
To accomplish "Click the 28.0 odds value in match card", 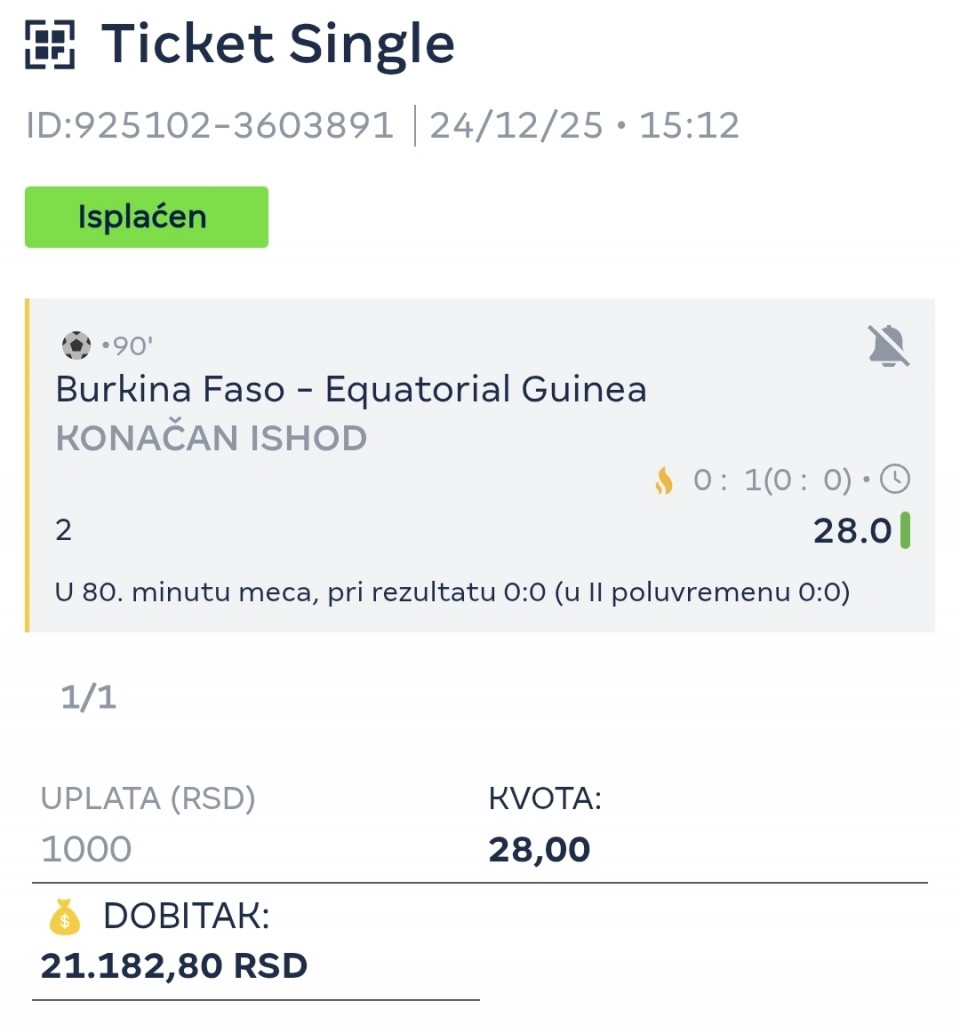I will click(x=851, y=531).
